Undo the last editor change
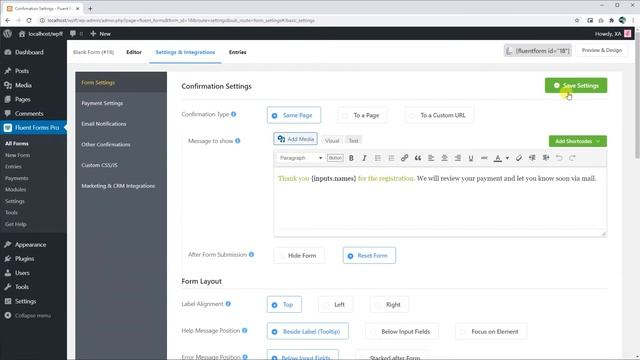Viewport: 640px width, 360px height. pyautogui.click(x=559, y=158)
